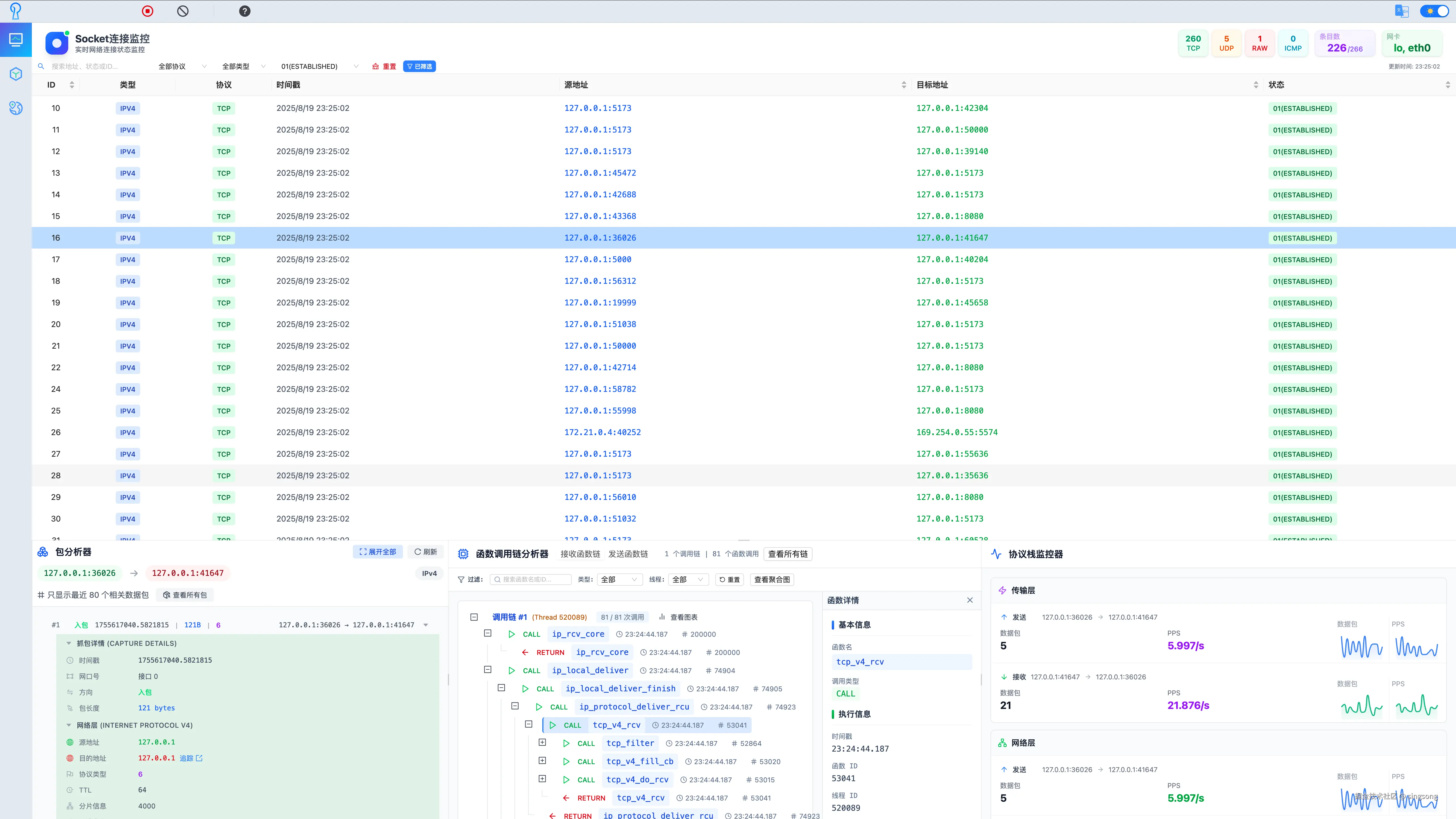
Task: Open the help question mark icon
Action: [x=245, y=11]
